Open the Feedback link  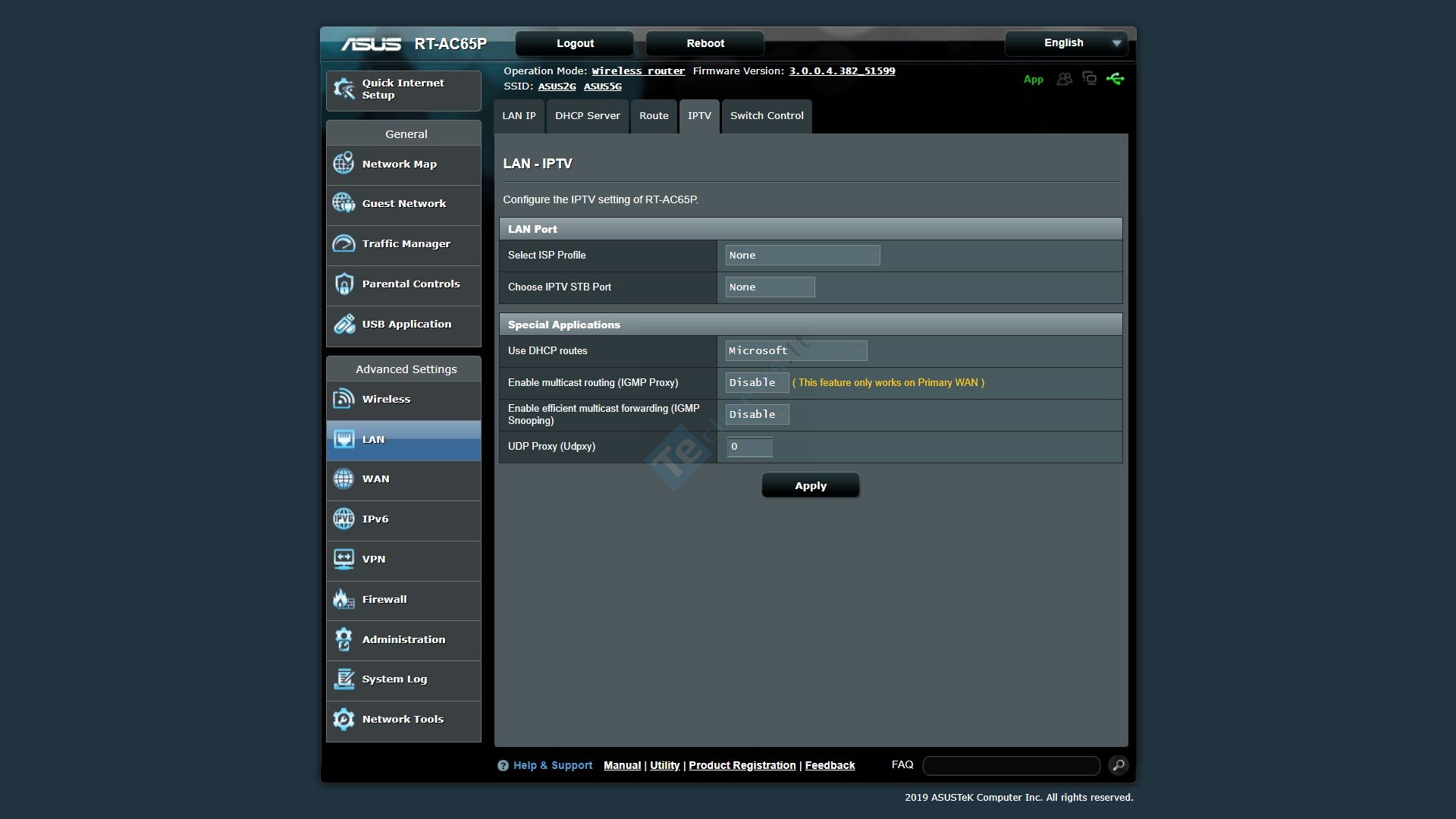[x=830, y=766]
